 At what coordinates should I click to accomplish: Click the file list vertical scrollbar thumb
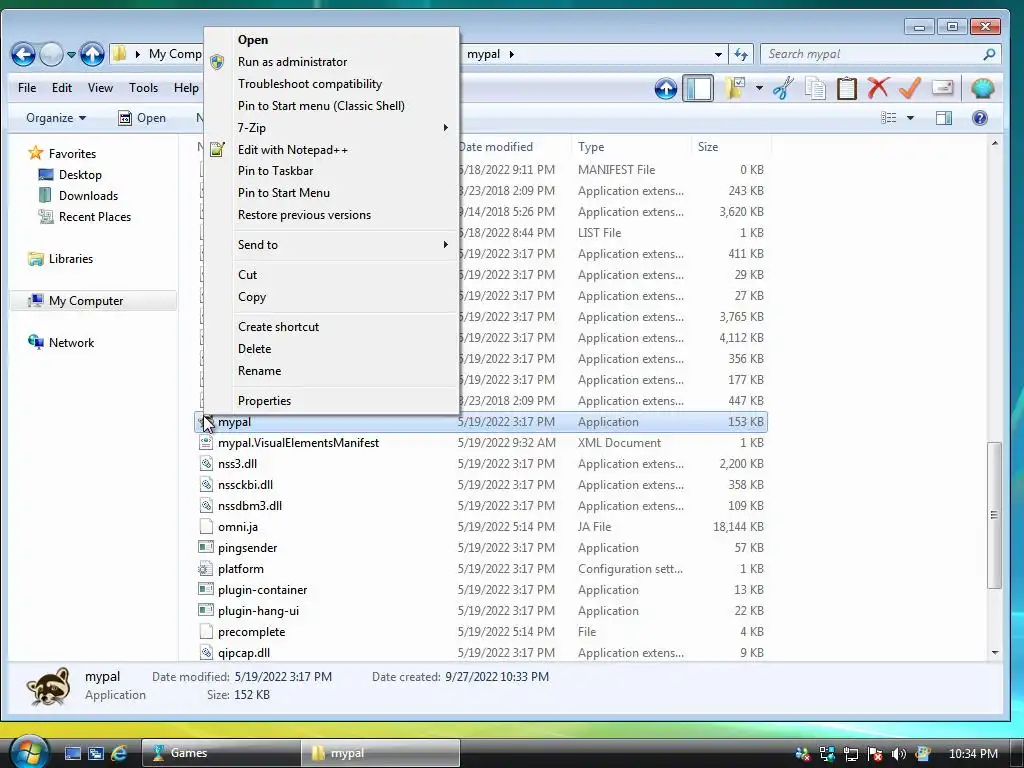[x=994, y=515]
